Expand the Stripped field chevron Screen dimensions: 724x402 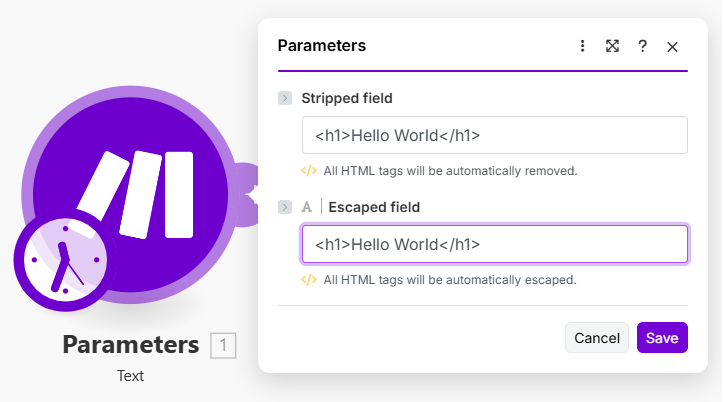(x=285, y=98)
